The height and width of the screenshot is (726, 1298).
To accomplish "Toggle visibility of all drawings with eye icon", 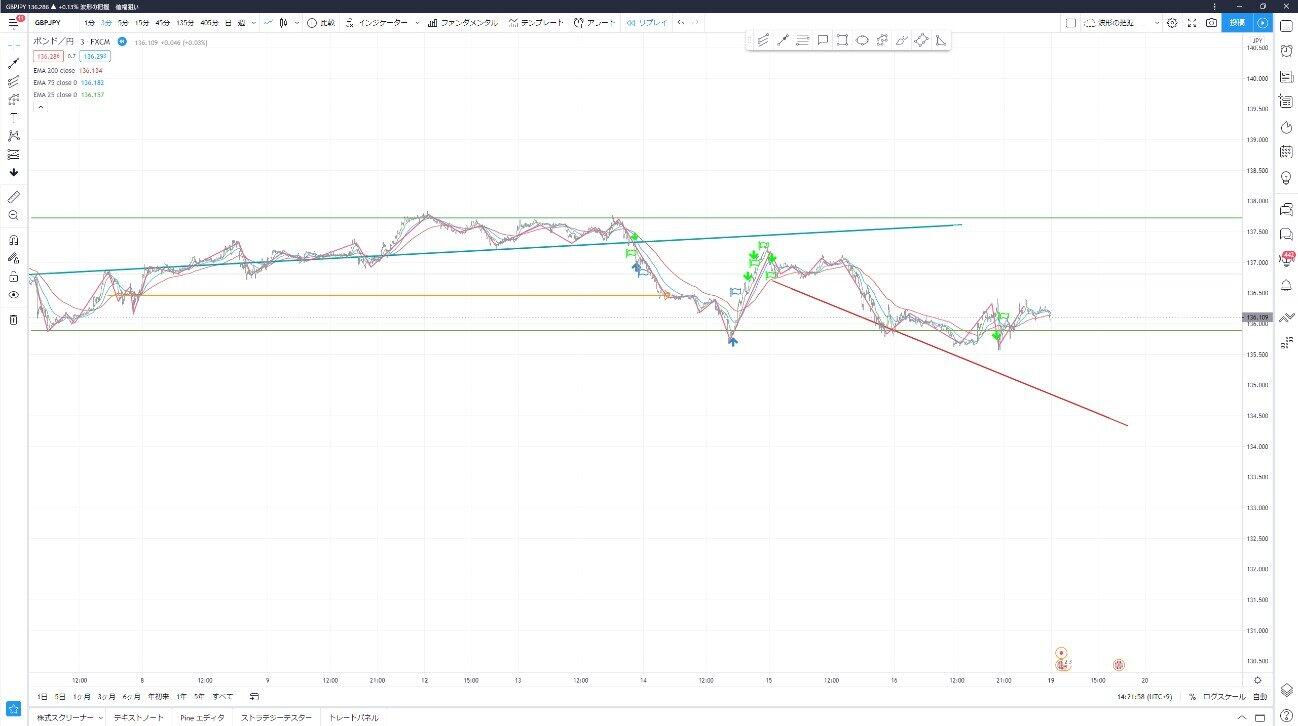I will 13,295.
